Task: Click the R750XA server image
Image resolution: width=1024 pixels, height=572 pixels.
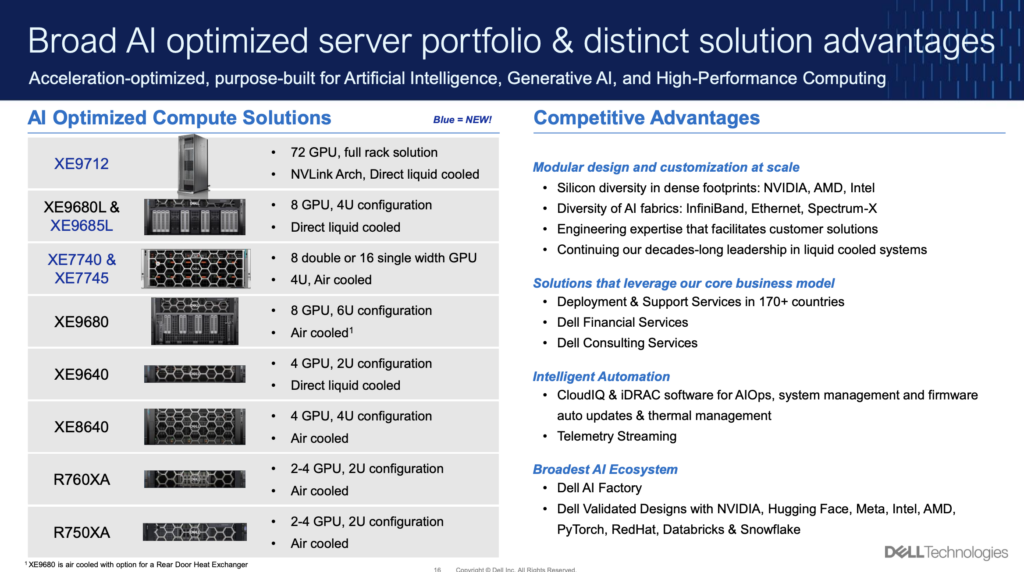Action: click(195, 532)
